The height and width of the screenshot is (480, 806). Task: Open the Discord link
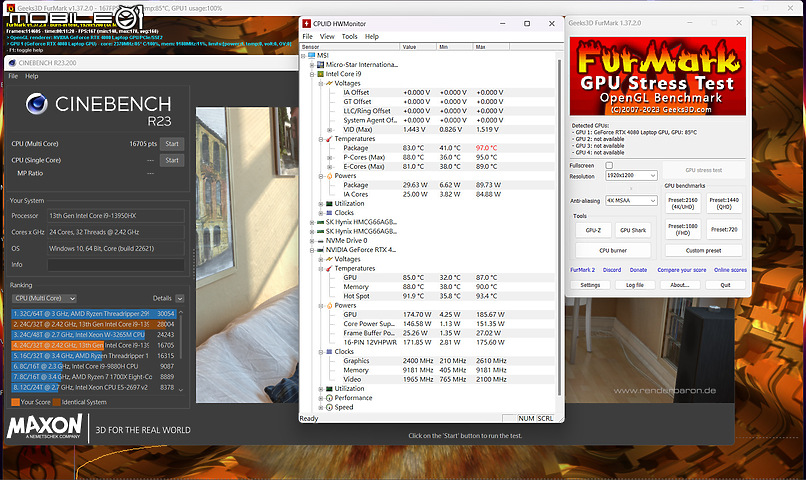click(x=612, y=270)
